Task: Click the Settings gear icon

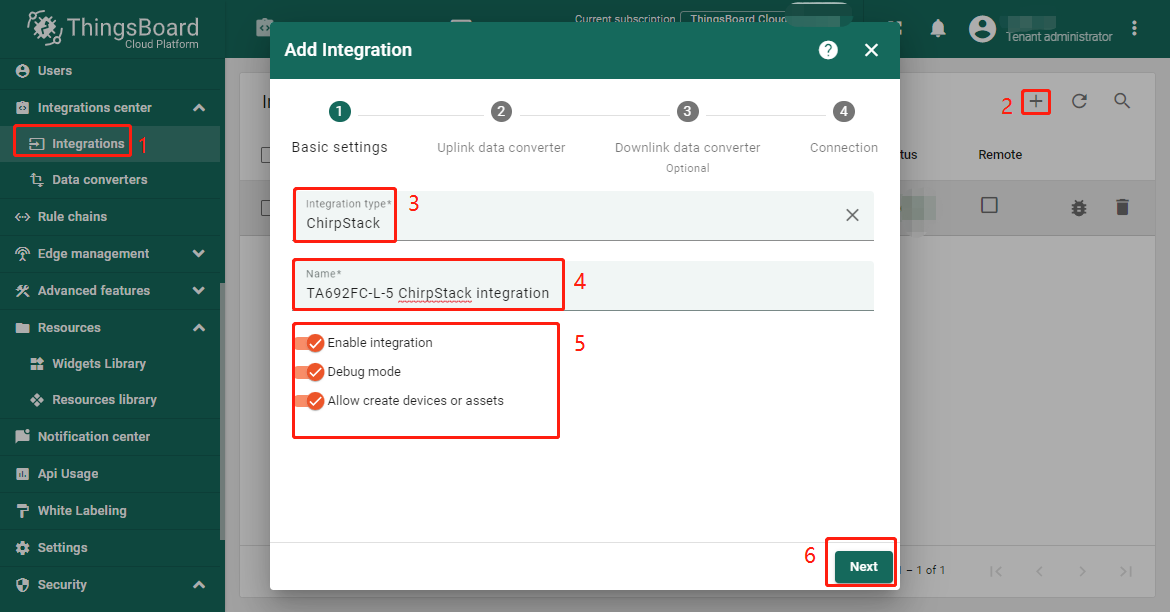Action: [22, 547]
